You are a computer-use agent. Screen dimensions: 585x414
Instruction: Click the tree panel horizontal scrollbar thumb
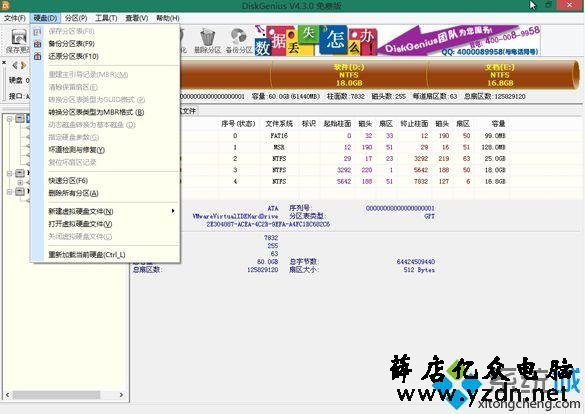(x=57, y=395)
